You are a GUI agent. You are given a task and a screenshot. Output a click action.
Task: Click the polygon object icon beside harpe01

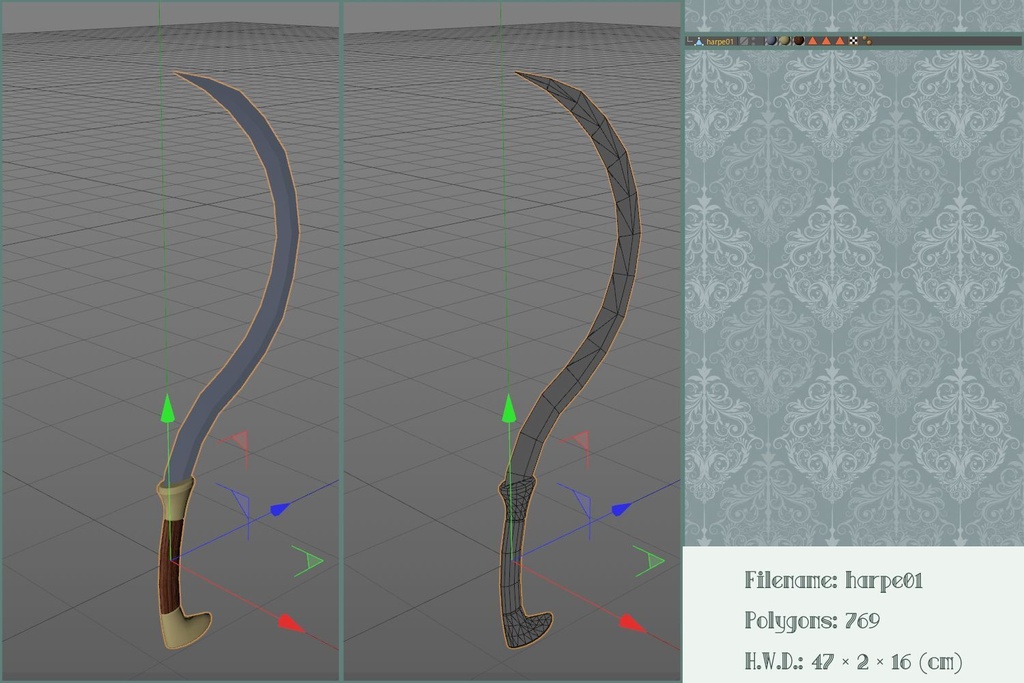699,41
